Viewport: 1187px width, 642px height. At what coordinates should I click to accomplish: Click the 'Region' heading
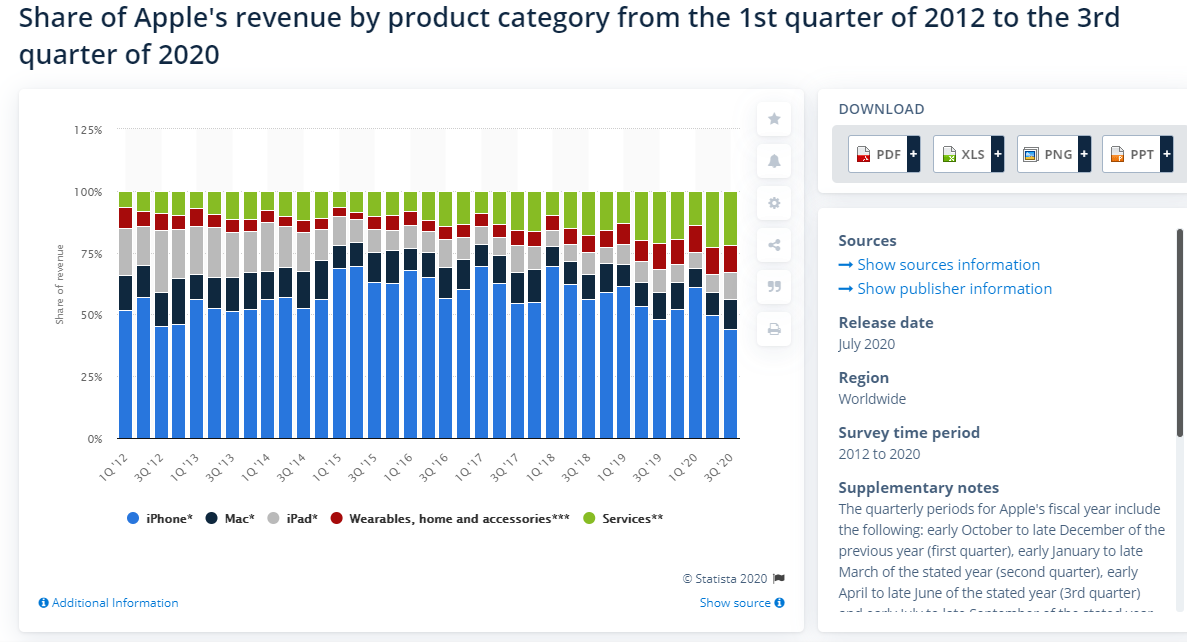(864, 378)
